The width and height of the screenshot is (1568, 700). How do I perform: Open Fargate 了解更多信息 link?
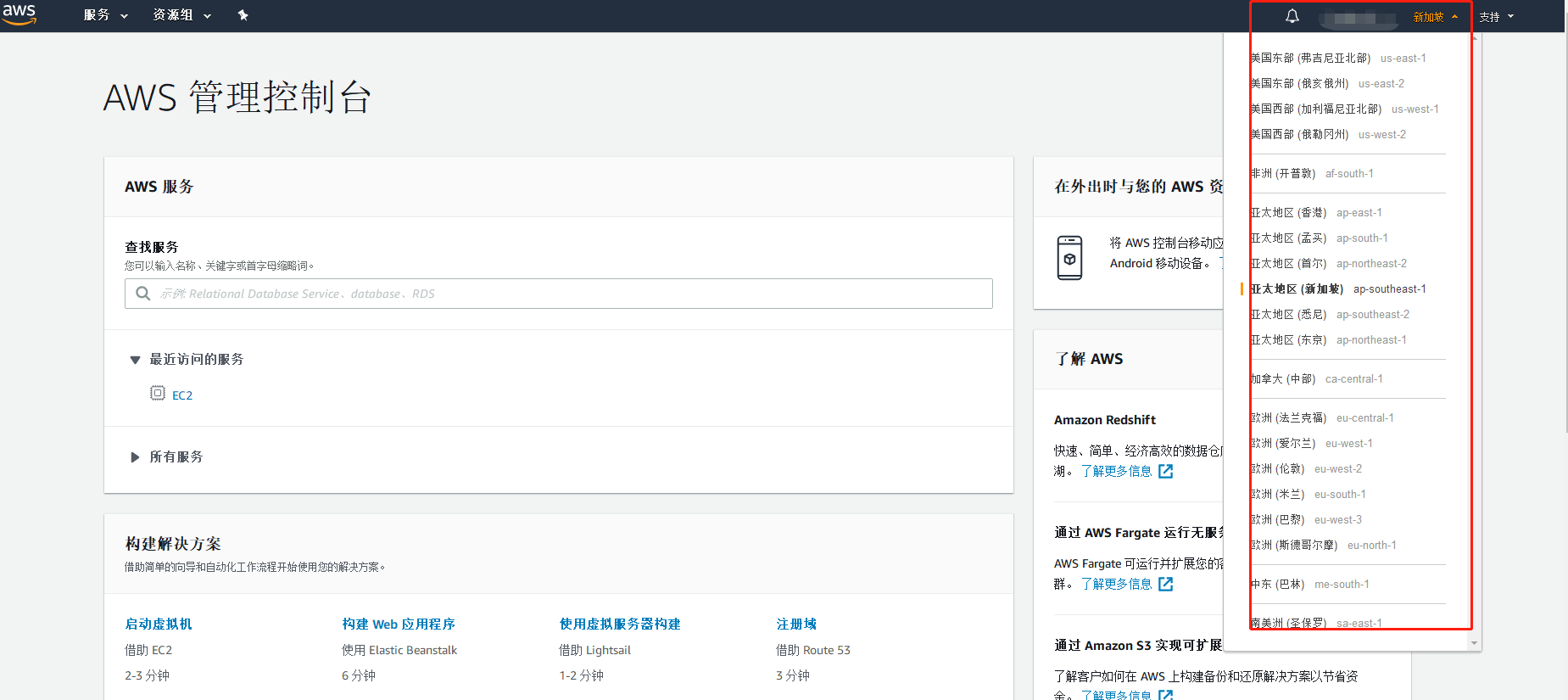1116,584
